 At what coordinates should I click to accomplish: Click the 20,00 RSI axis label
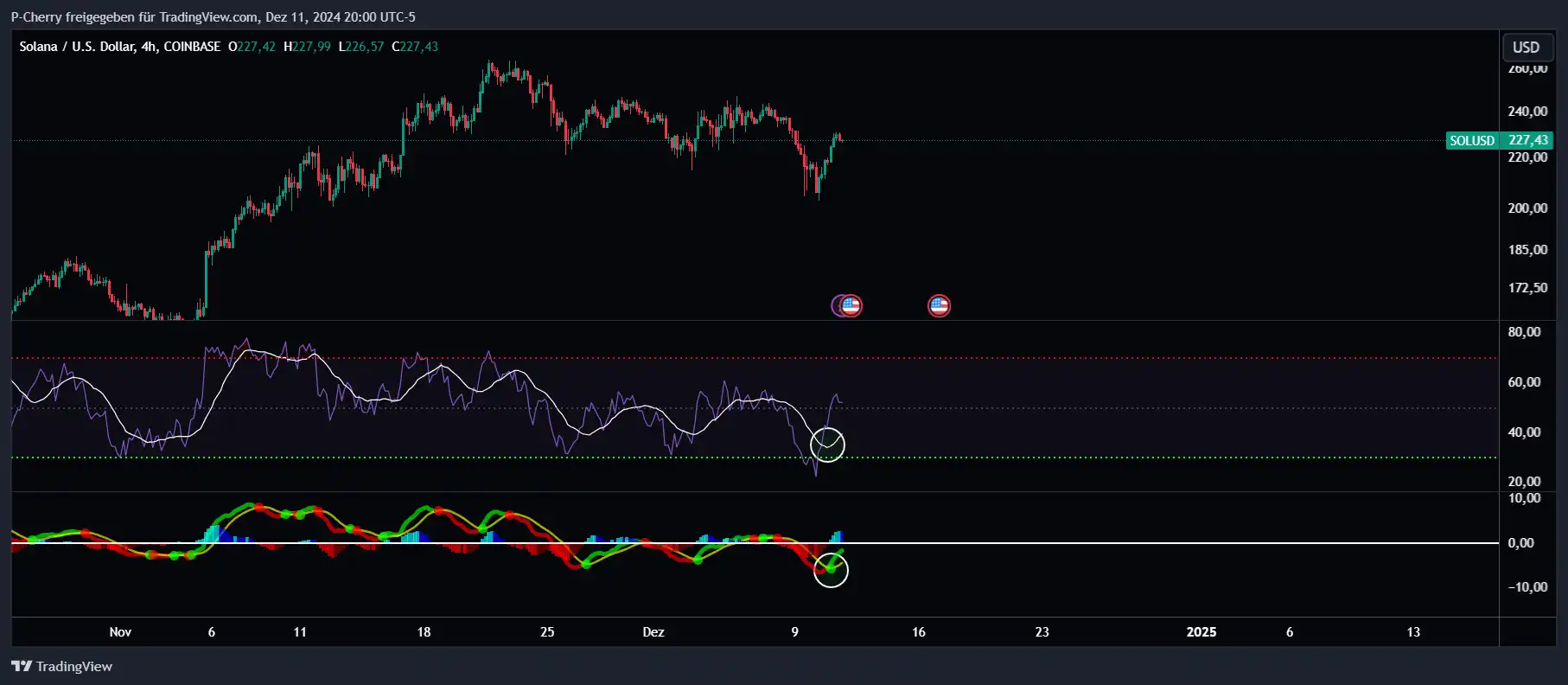pos(1524,481)
